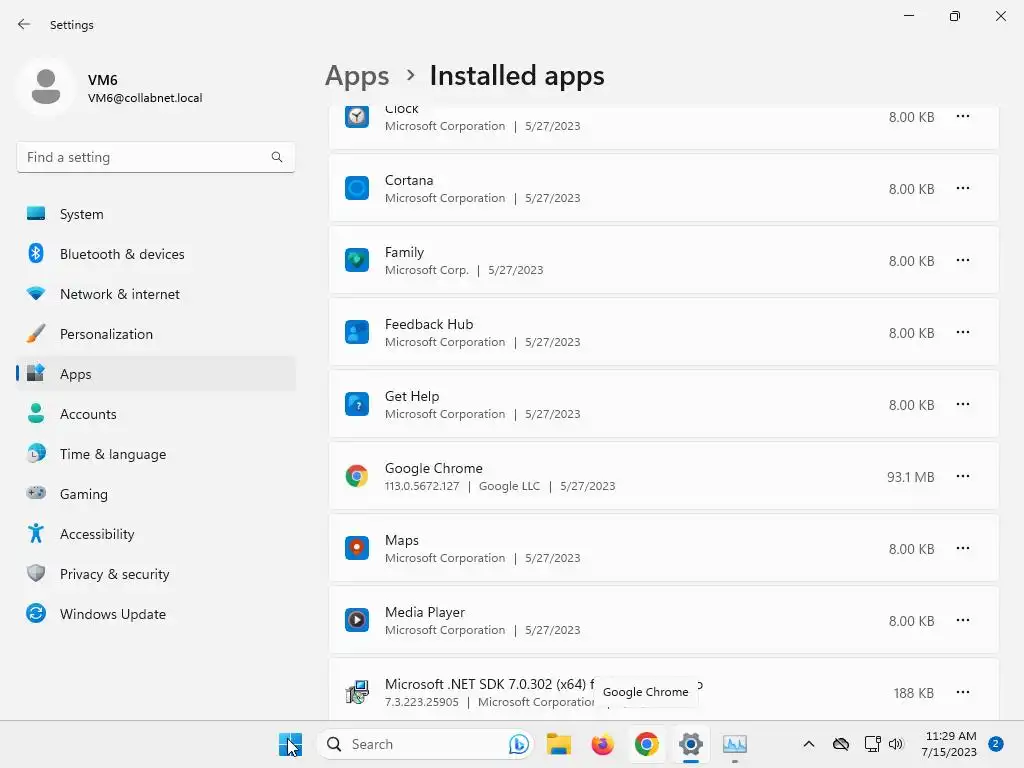Image resolution: width=1024 pixels, height=768 pixels.
Task: Click the Google Chrome size 93.1 MB
Action: pyautogui.click(x=910, y=477)
